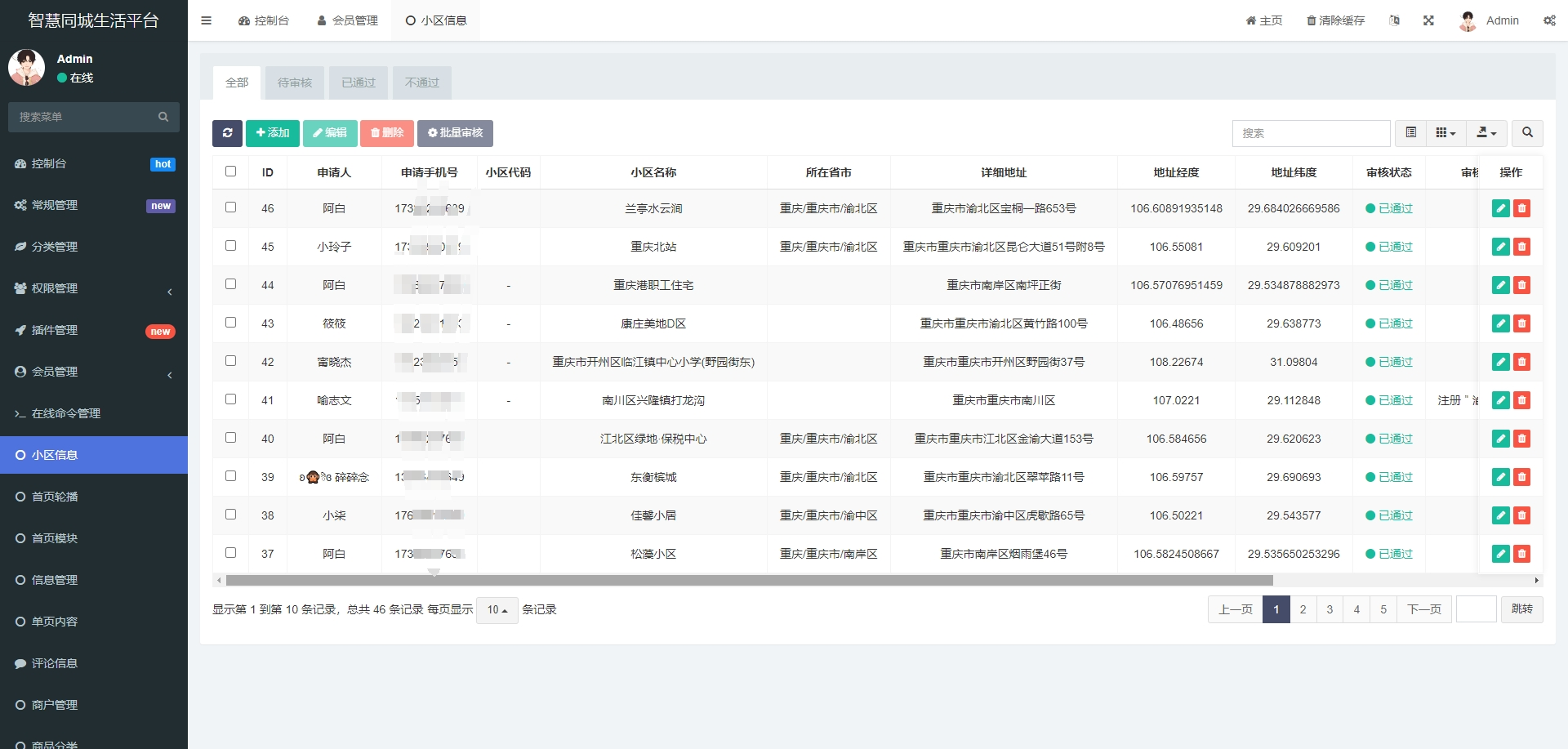Image resolution: width=1568 pixels, height=749 pixels.
Task: Open the settings gears icon at top right
Action: (x=1549, y=20)
